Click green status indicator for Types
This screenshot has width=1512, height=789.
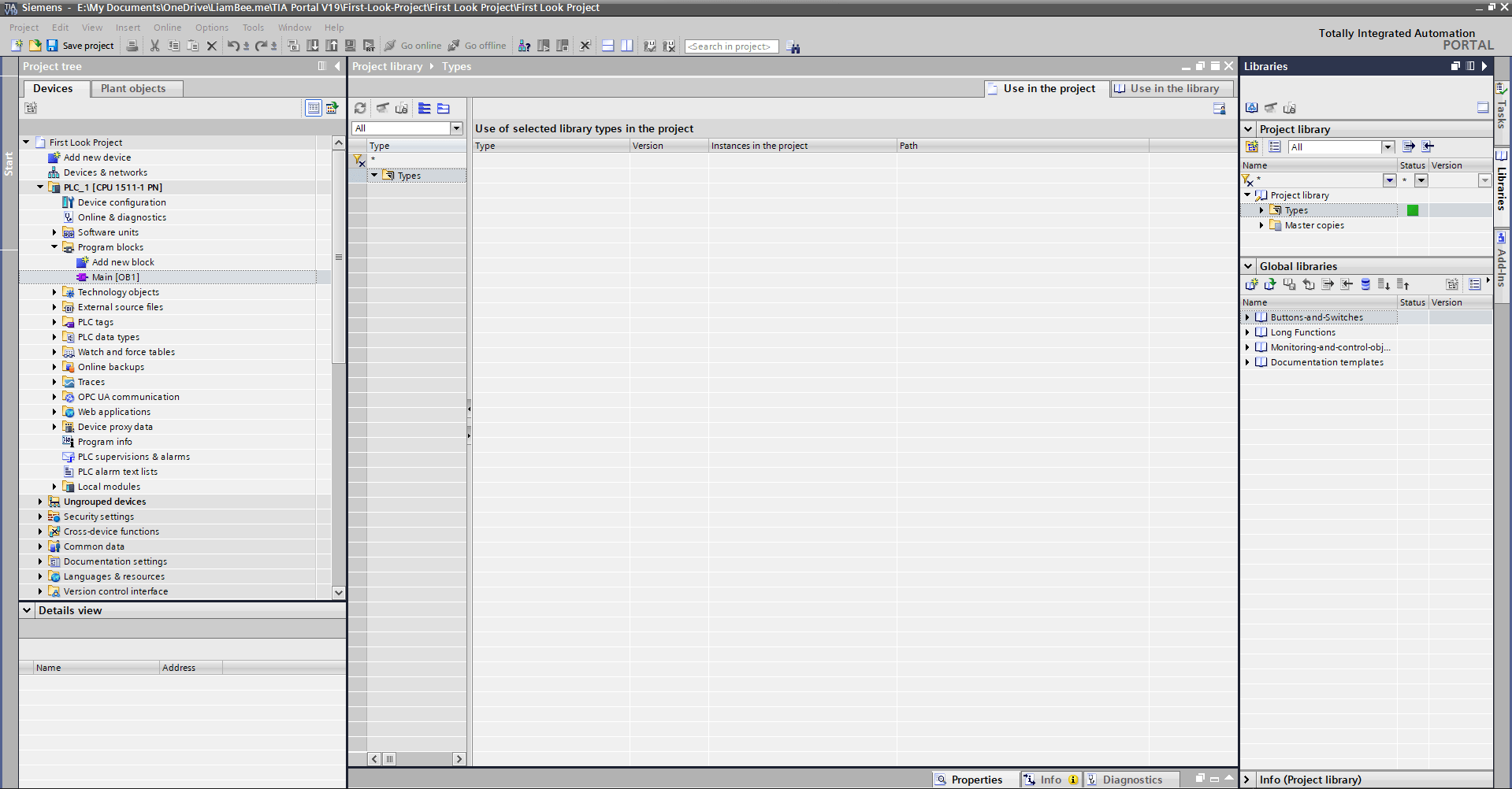pyautogui.click(x=1412, y=210)
